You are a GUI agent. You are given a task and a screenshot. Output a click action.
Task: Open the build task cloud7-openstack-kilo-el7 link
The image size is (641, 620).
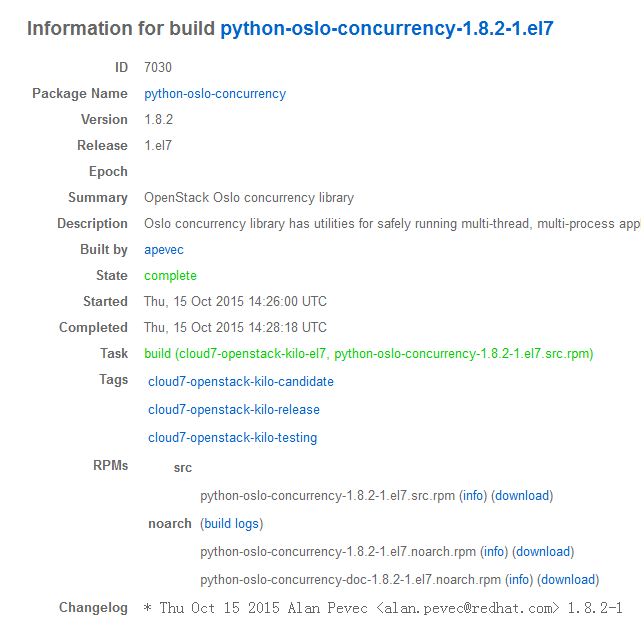(x=369, y=354)
